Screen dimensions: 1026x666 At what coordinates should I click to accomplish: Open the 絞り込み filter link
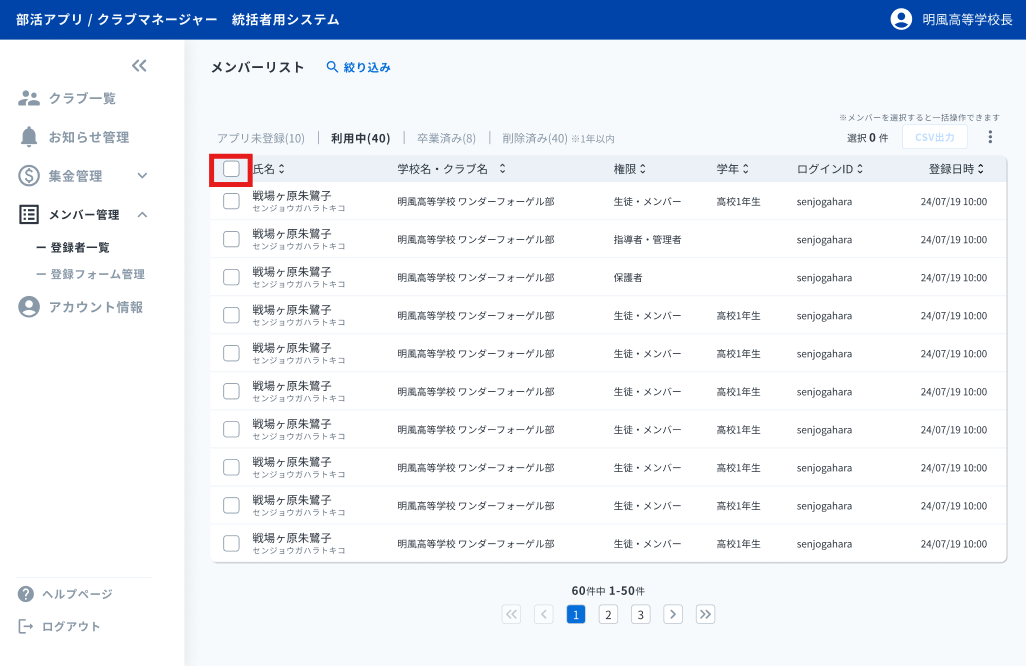[x=366, y=67]
